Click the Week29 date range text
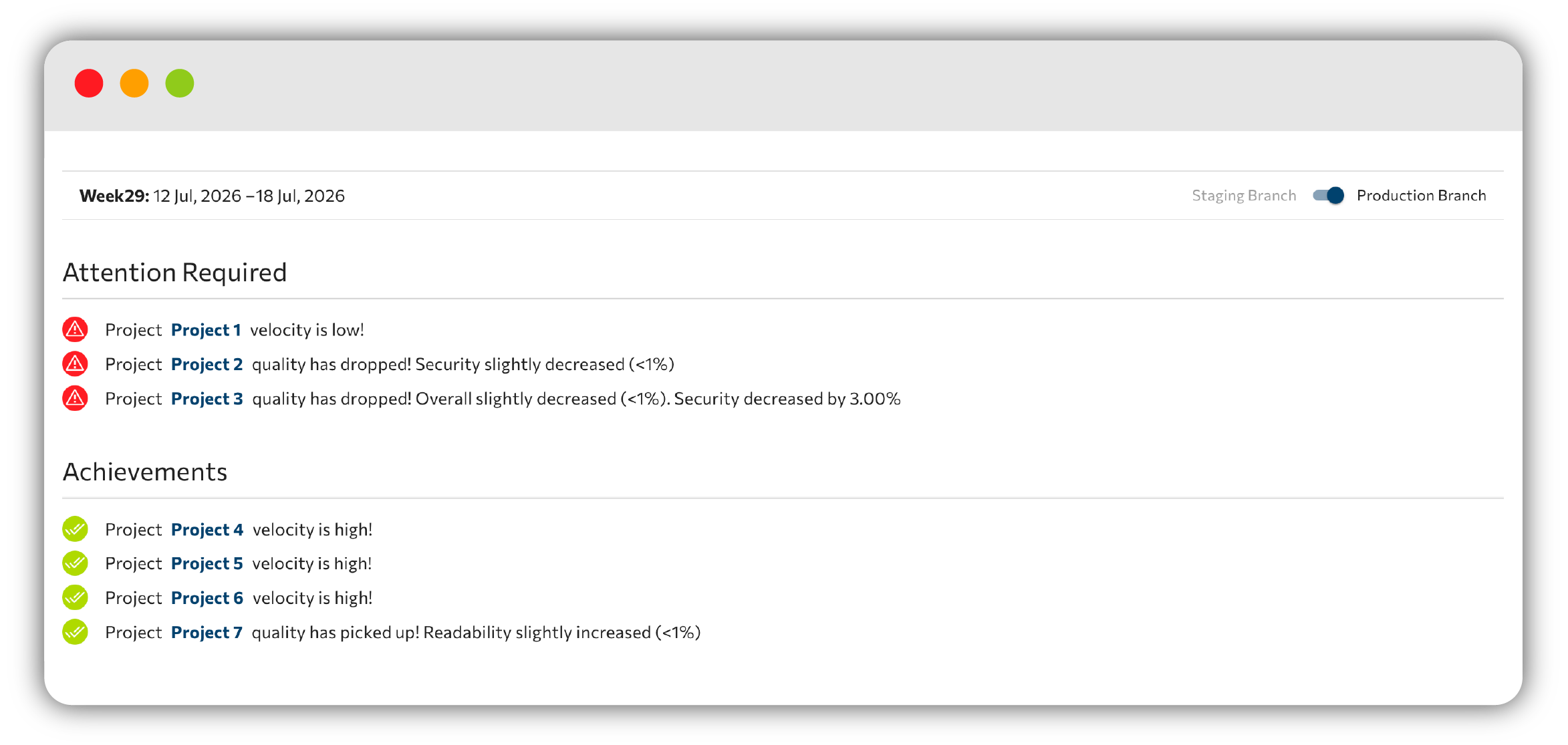The image size is (1568, 745). (212, 196)
